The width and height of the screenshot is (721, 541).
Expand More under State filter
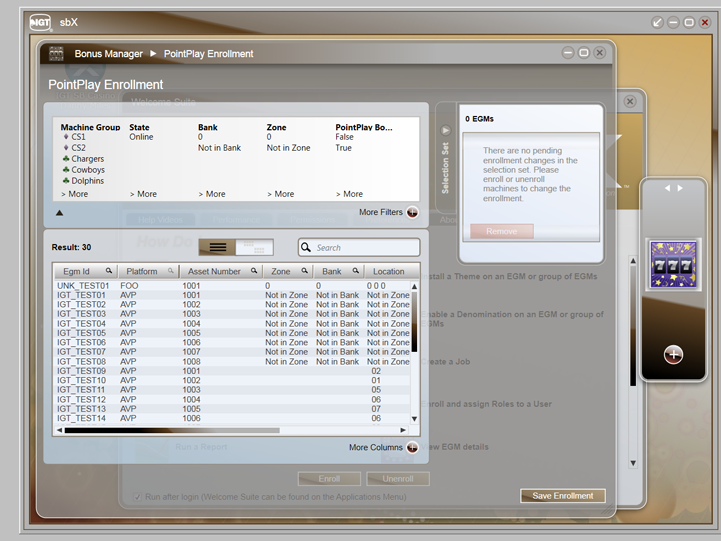(143, 194)
